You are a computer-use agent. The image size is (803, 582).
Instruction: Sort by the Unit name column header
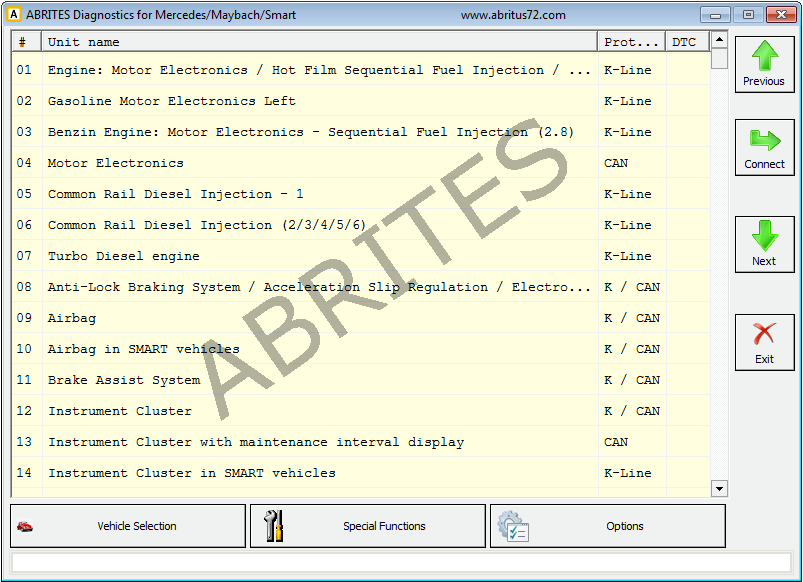point(320,42)
